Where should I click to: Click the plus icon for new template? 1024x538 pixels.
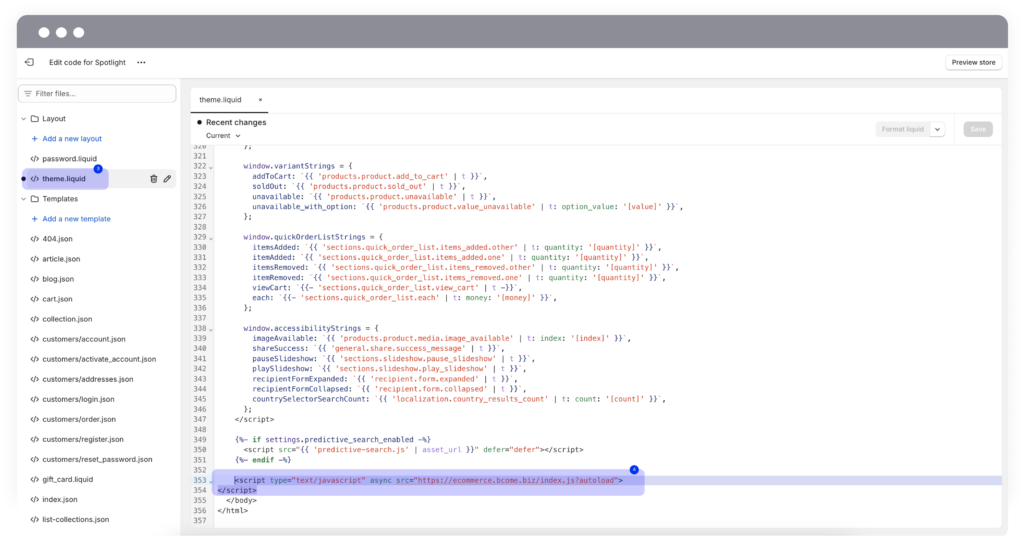(x=35, y=219)
